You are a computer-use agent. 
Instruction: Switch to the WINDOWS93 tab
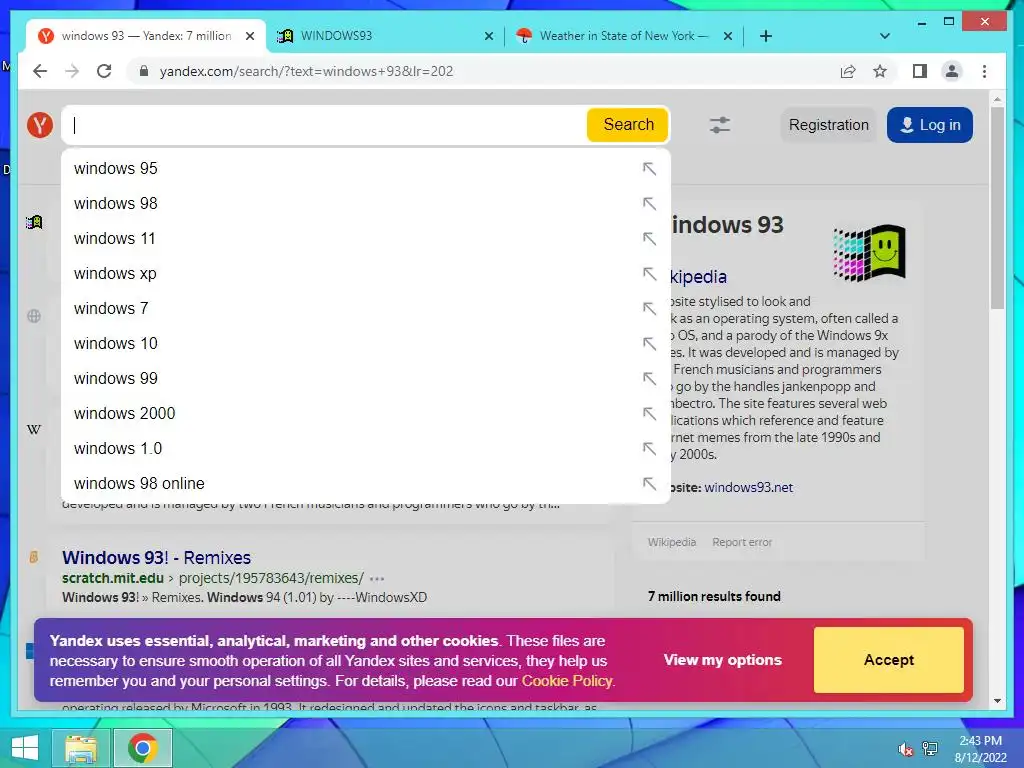tap(385, 36)
